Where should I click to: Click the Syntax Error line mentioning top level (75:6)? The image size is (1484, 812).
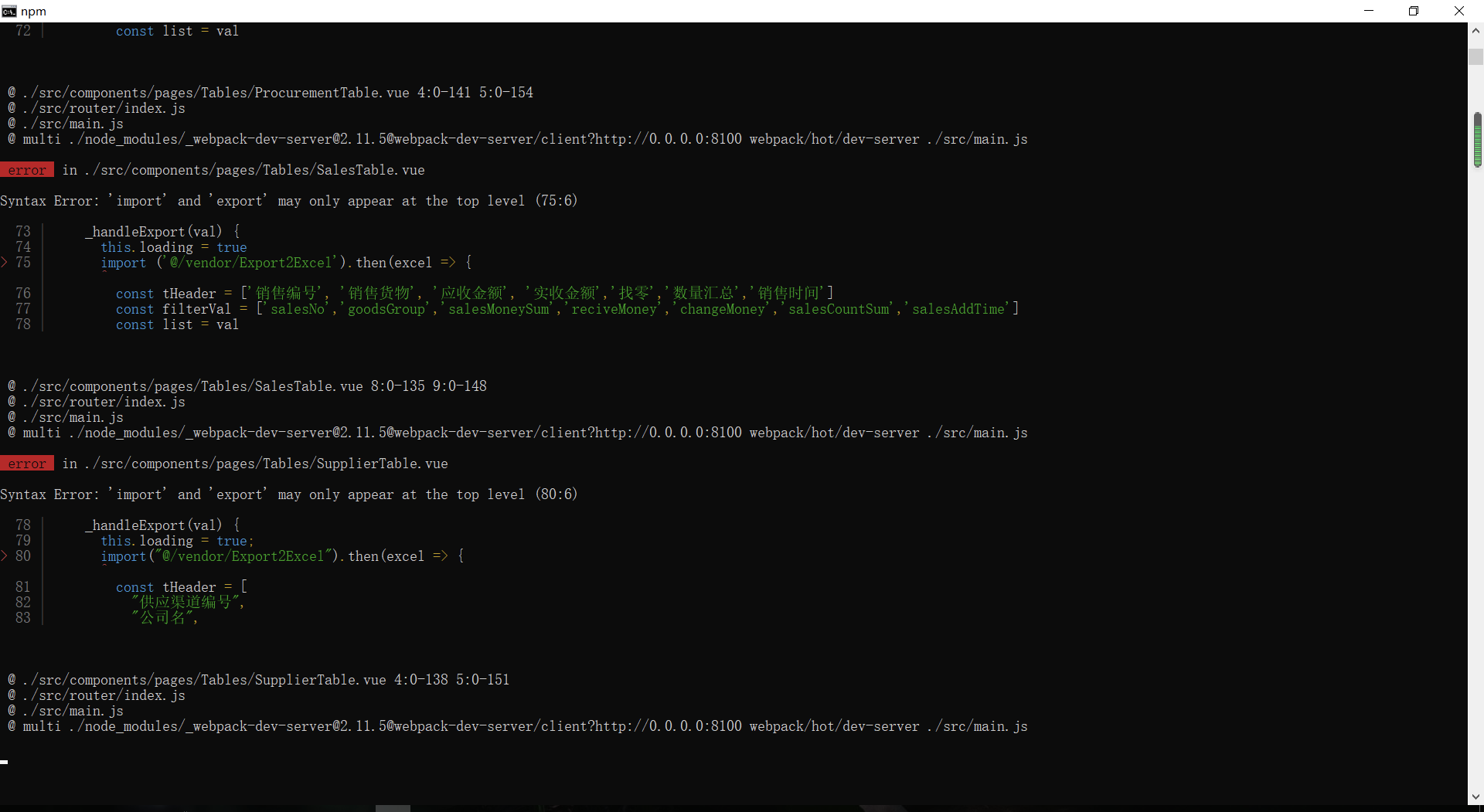(x=290, y=200)
